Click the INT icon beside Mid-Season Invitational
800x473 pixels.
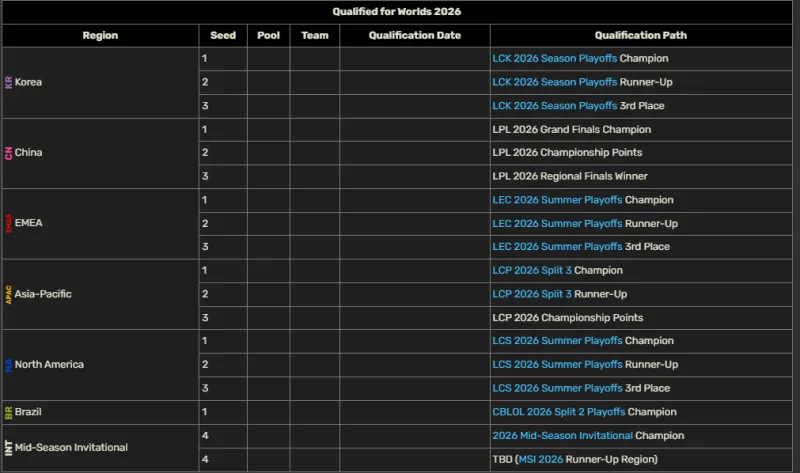[9, 447]
